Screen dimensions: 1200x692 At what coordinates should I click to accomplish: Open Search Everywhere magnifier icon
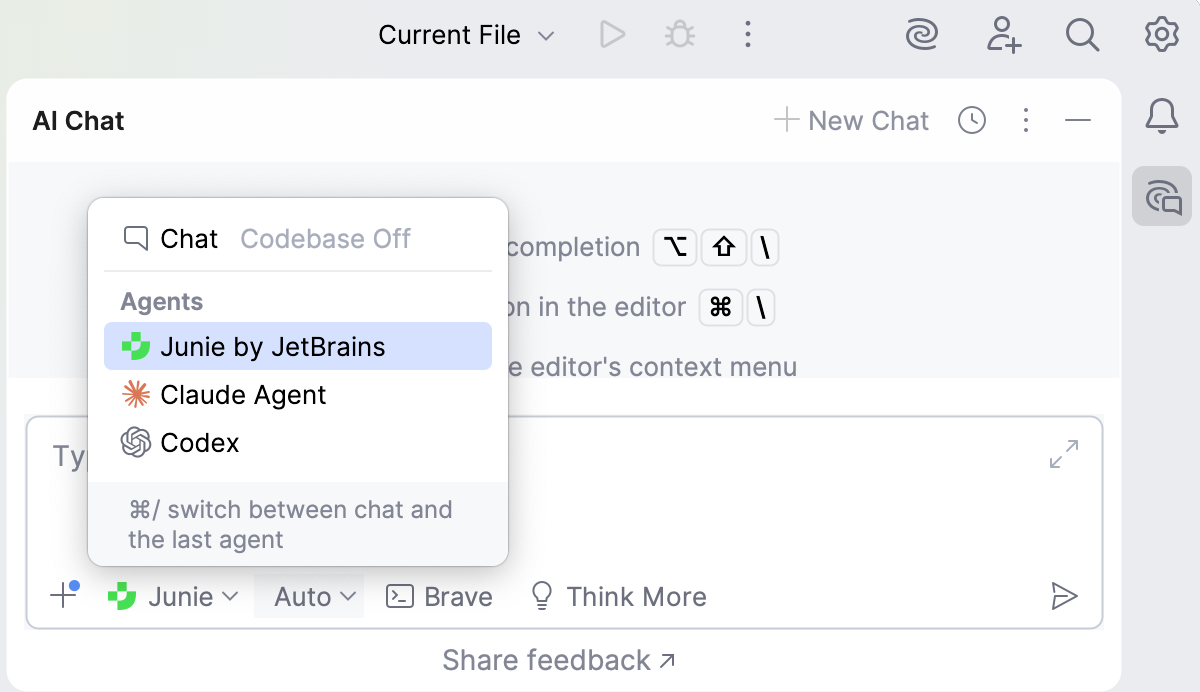coord(1082,36)
